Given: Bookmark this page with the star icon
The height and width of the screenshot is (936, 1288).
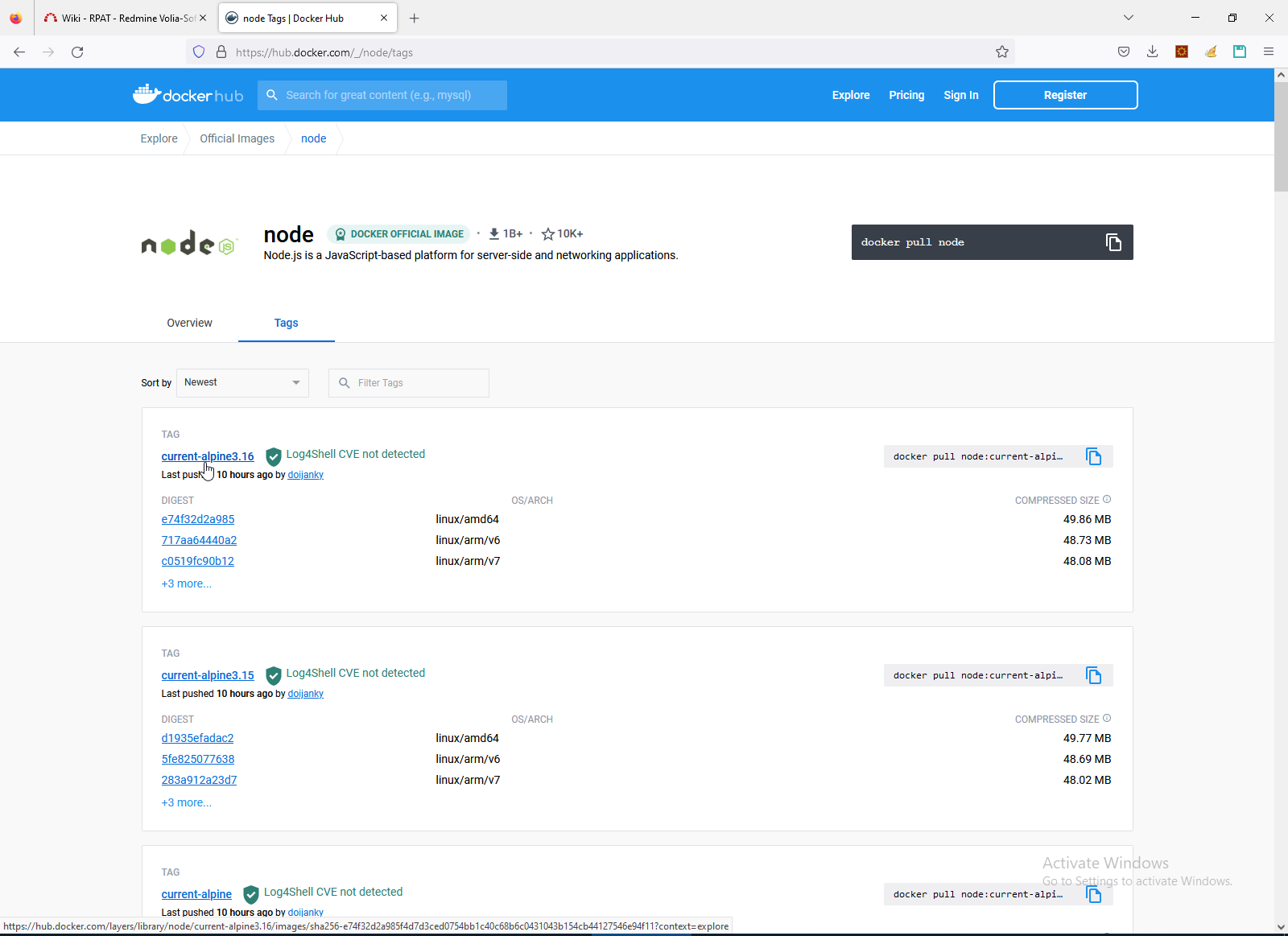Looking at the screenshot, I should [1002, 52].
